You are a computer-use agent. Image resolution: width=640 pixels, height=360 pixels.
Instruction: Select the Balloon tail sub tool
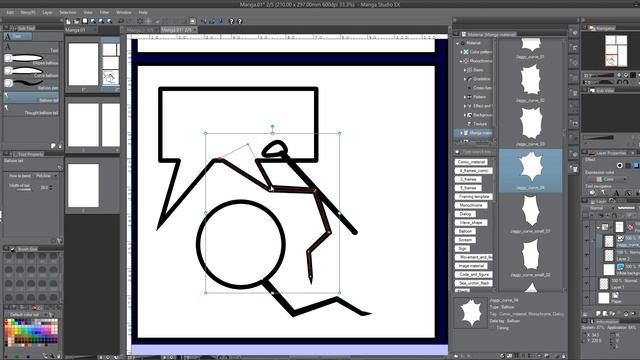(x=32, y=97)
